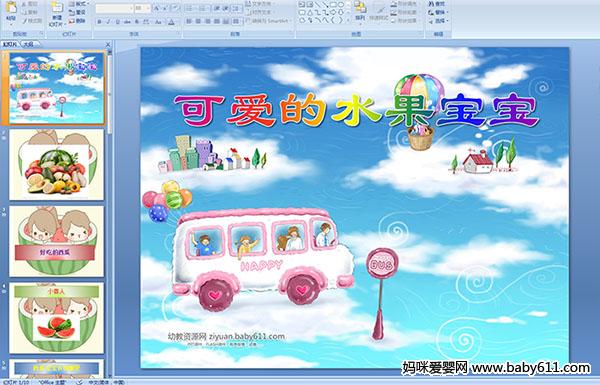
Task: Toggle Bold formatting
Action: point(99,22)
